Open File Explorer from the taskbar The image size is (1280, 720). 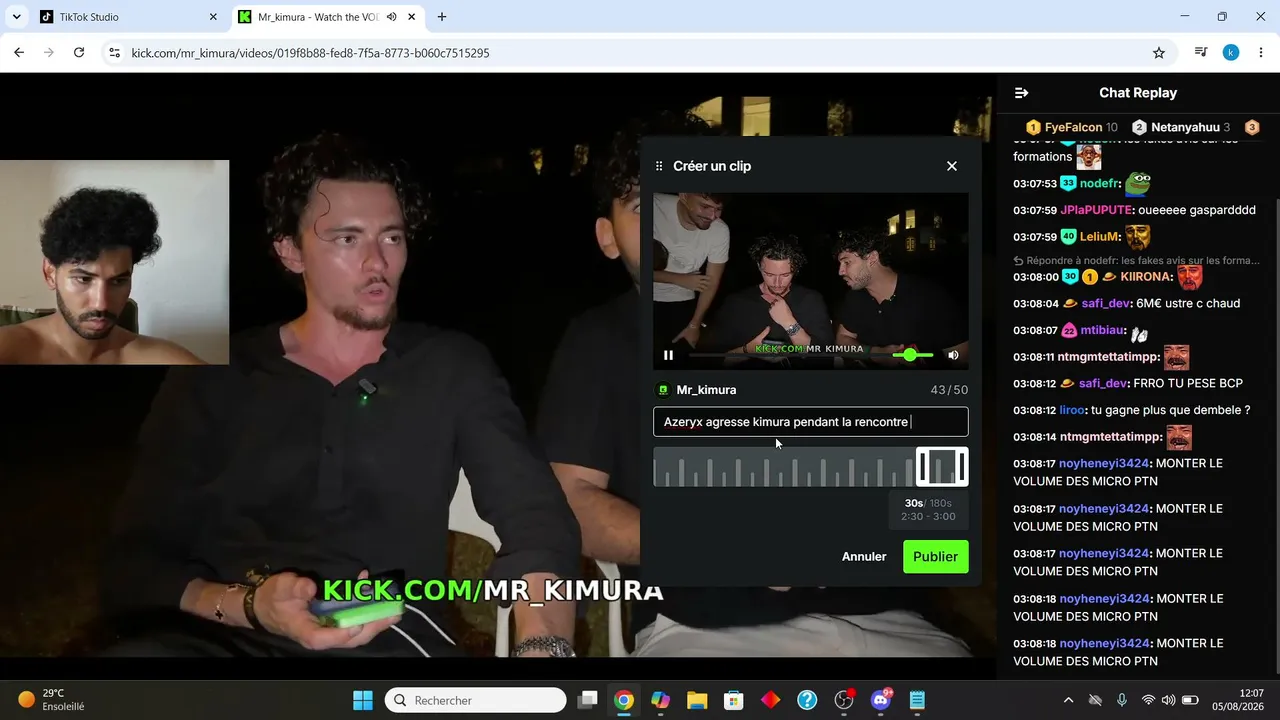[697, 700]
